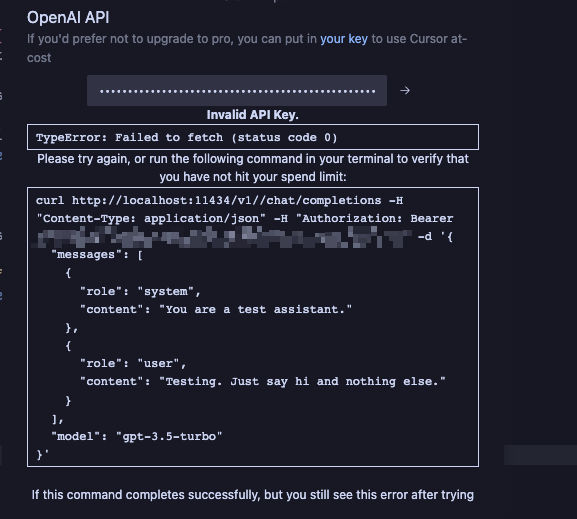Click the 'Please try again' instruction text
Viewport: 577px width, 519px height.
253,168
